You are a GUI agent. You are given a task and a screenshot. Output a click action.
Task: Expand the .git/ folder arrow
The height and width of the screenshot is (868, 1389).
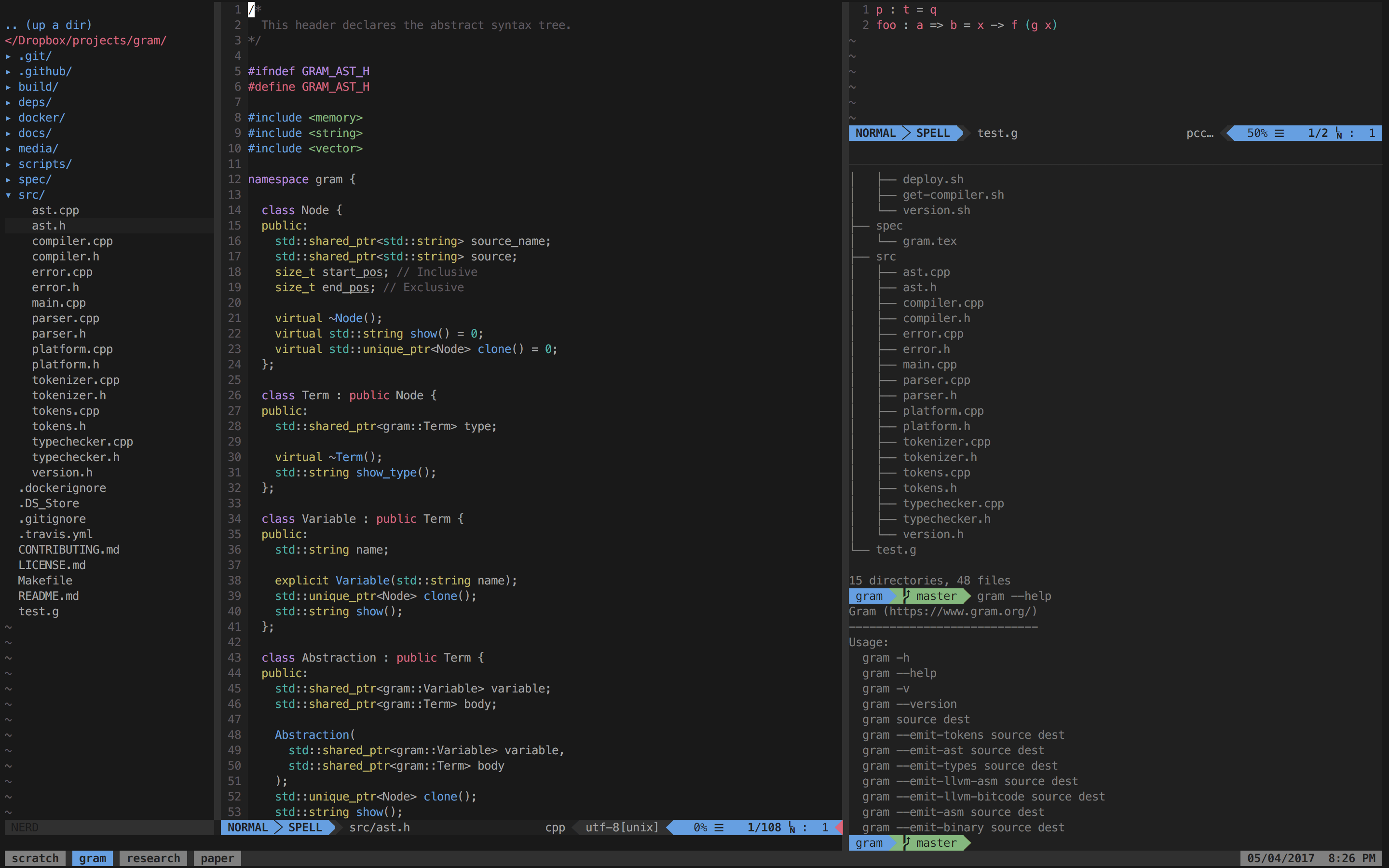coord(8,56)
